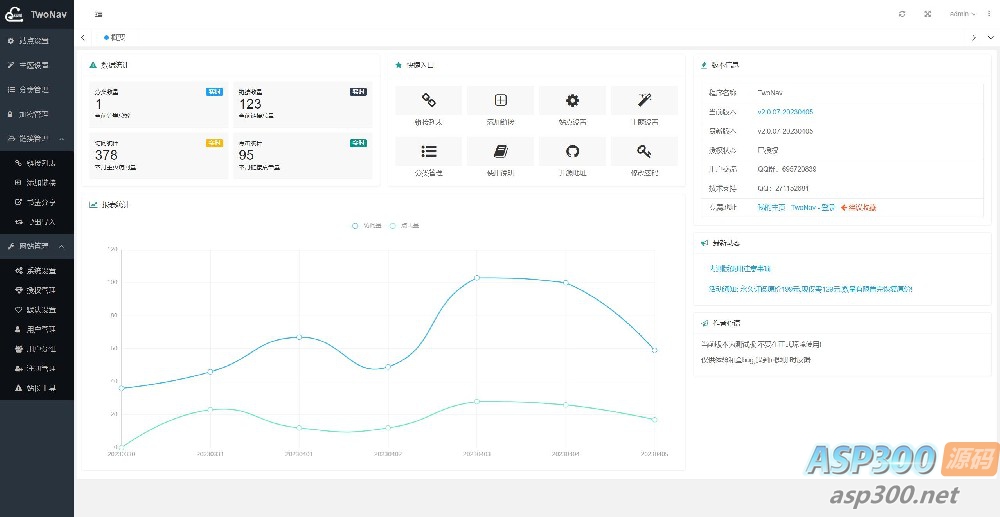Toggle the second chart legend series

pyautogui.click(x=404, y=226)
